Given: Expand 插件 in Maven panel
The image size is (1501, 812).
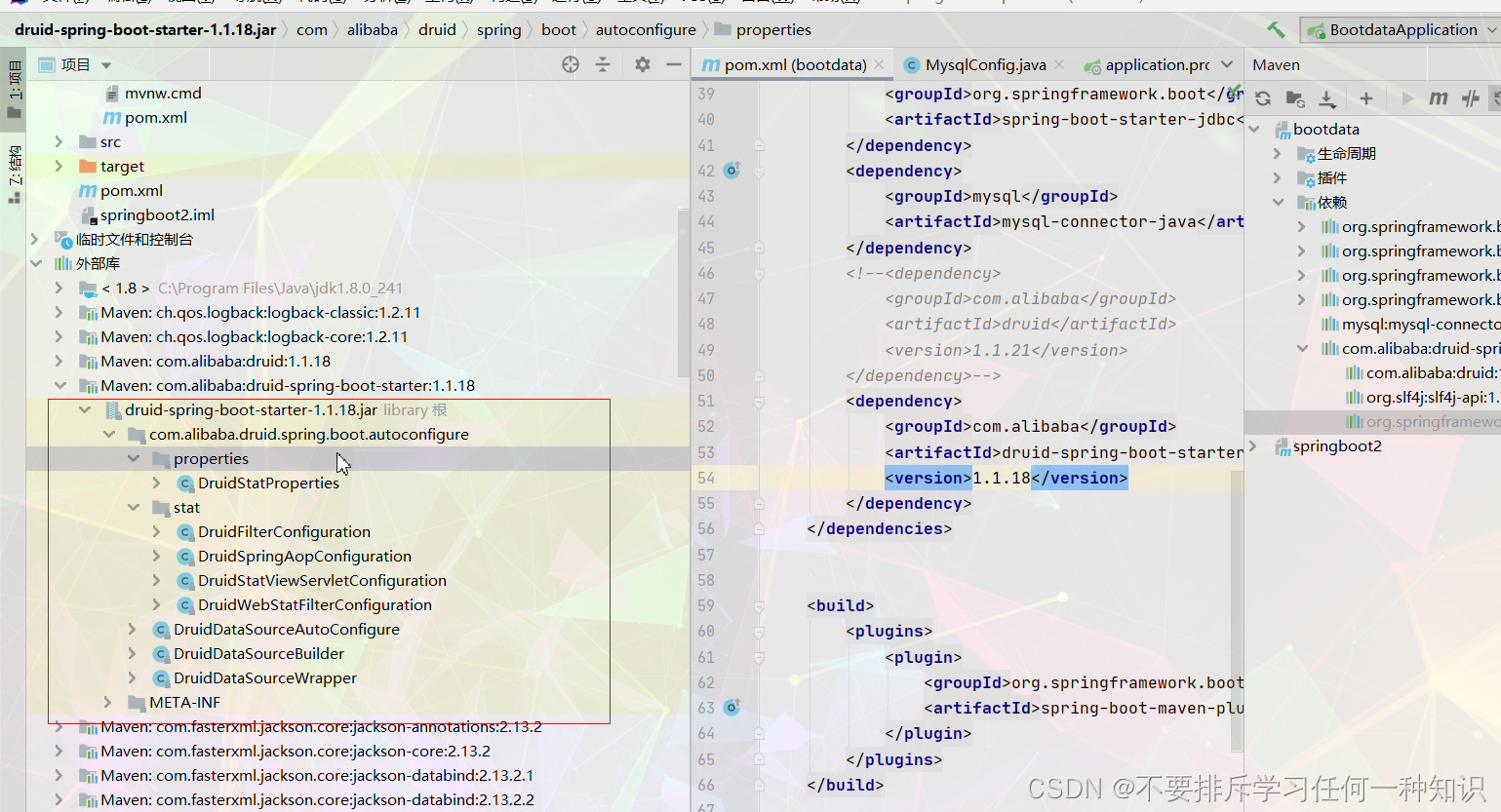Looking at the screenshot, I should 1278,177.
